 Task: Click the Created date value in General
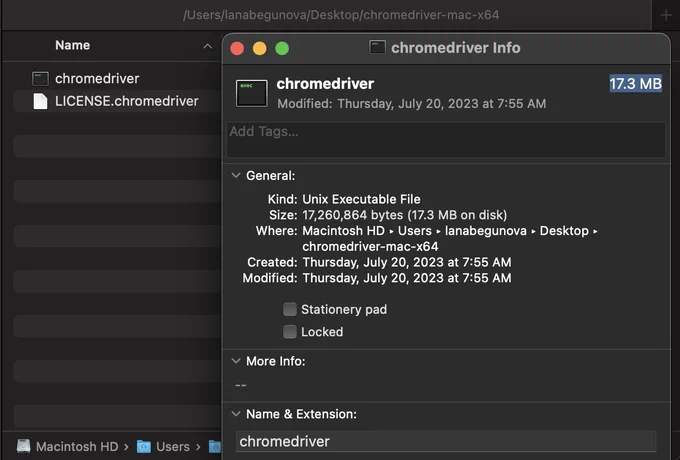(x=407, y=262)
